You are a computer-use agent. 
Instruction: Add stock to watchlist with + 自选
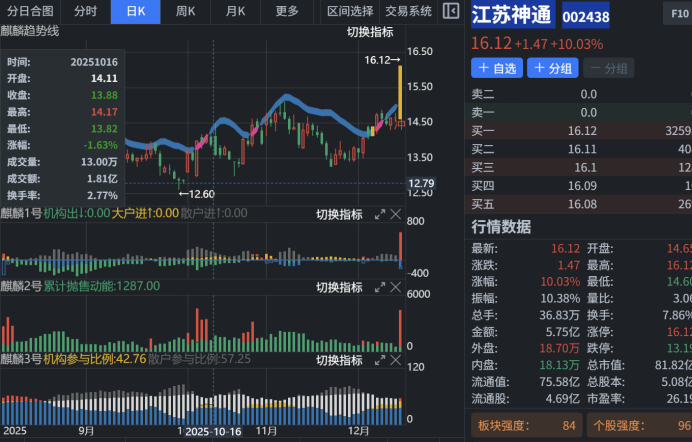(x=497, y=68)
